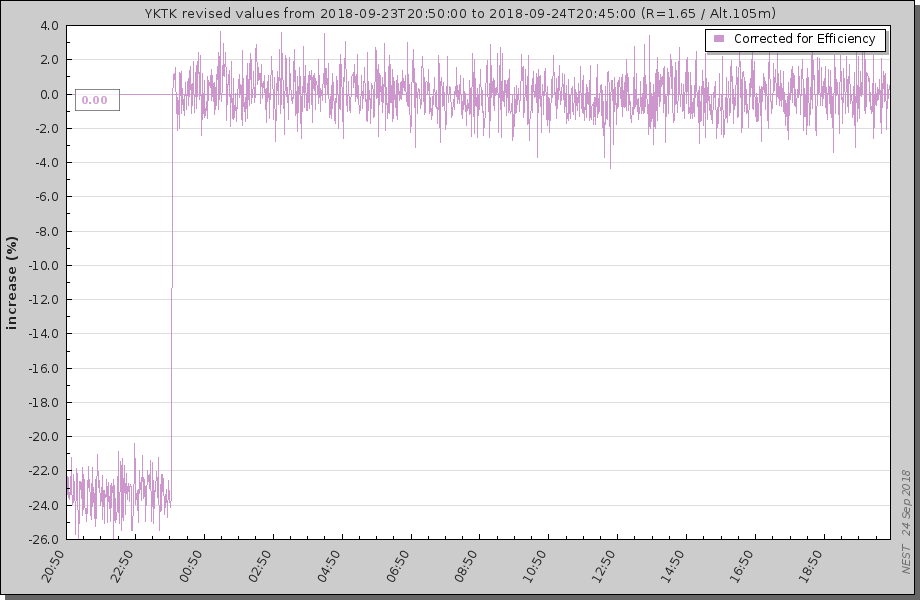Image resolution: width=920 pixels, height=600 pixels.
Task: Click the -4.0 y-axis tick label
Action: tap(47, 162)
